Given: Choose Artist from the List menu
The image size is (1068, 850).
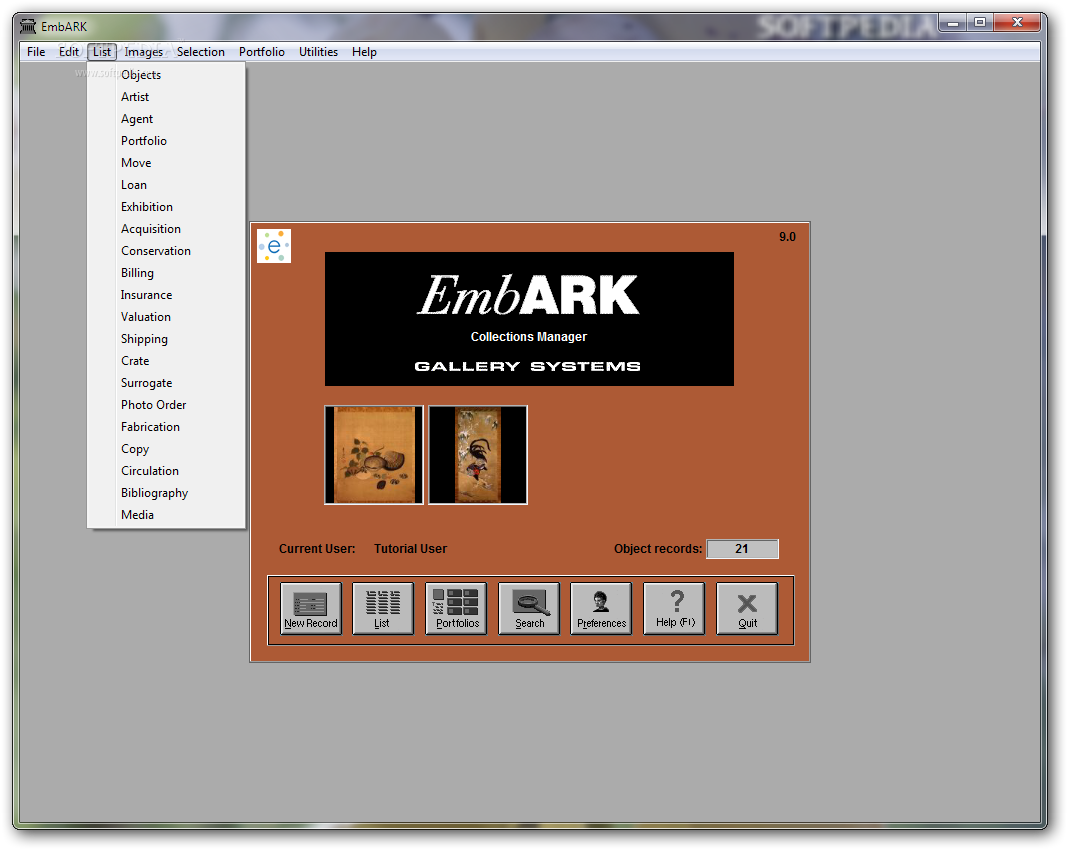Looking at the screenshot, I should [166, 97].
